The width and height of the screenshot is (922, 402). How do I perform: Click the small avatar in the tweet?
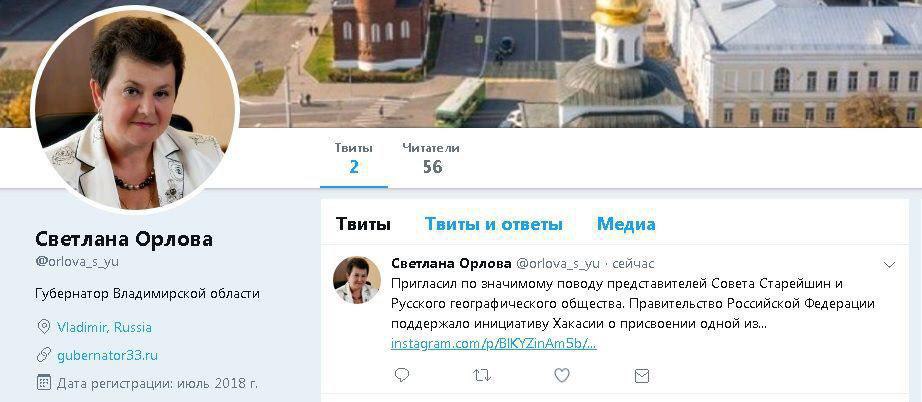[357, 280]
